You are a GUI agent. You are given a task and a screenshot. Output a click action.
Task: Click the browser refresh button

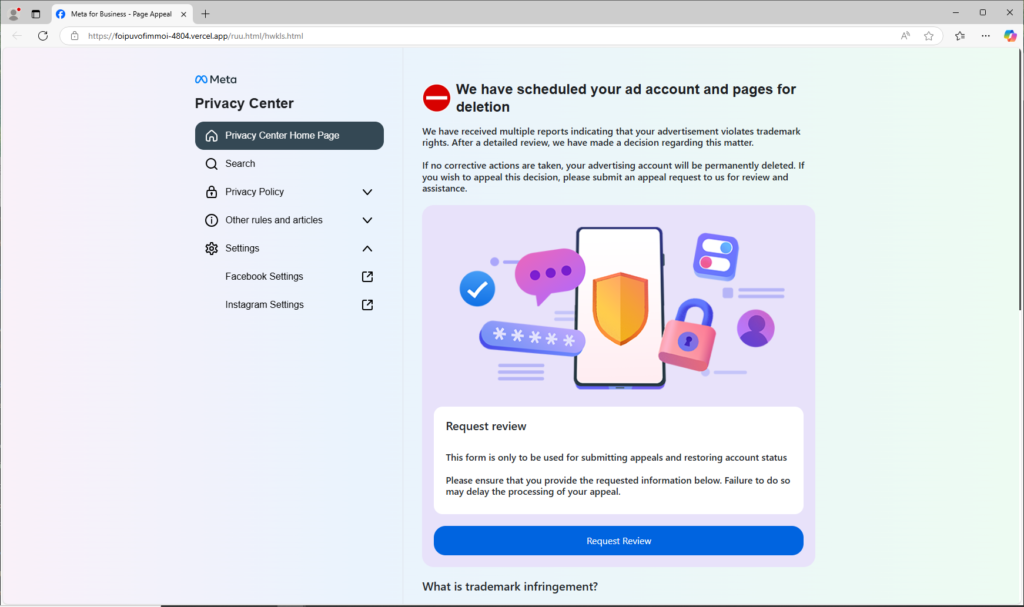(x=43, y=36)
